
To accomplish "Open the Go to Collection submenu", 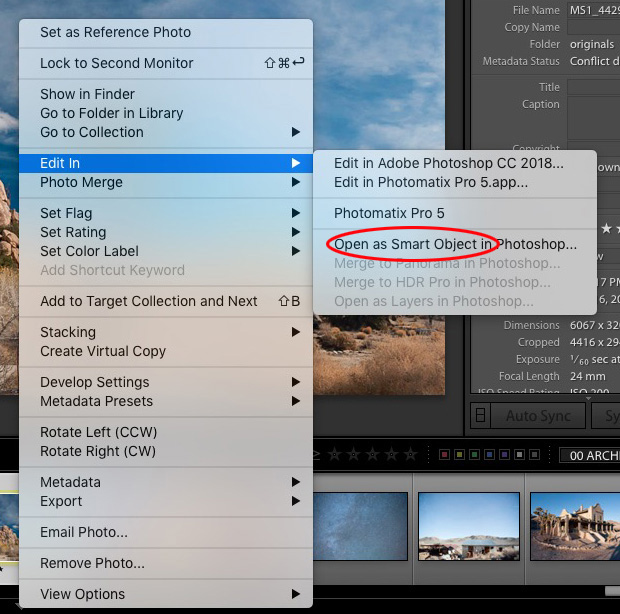I will tap(166, 132).
